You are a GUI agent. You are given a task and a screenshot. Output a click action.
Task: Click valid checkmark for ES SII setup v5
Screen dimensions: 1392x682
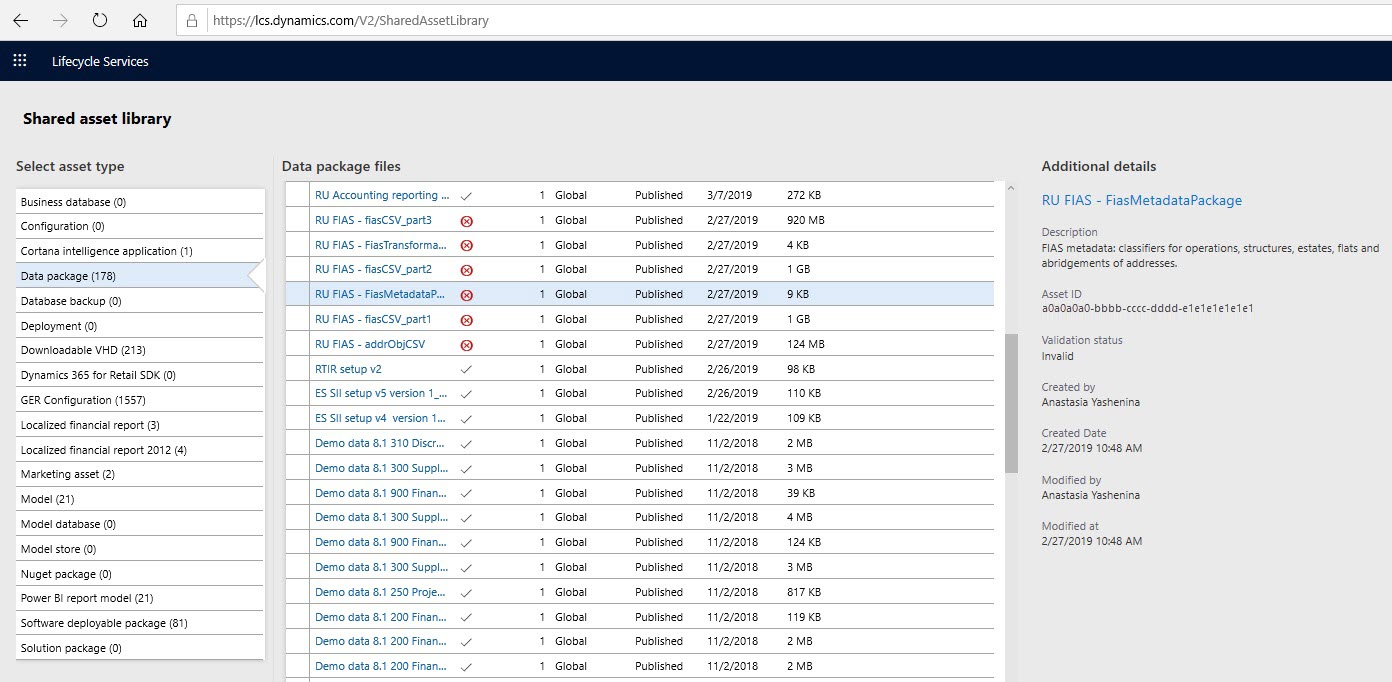tap(466, 394)
